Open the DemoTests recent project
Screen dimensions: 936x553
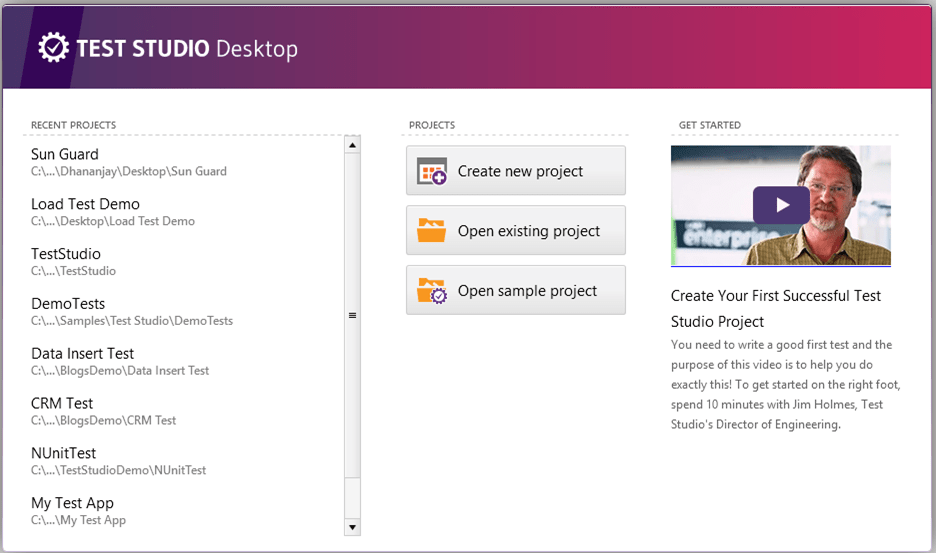(x=68, y=304)
